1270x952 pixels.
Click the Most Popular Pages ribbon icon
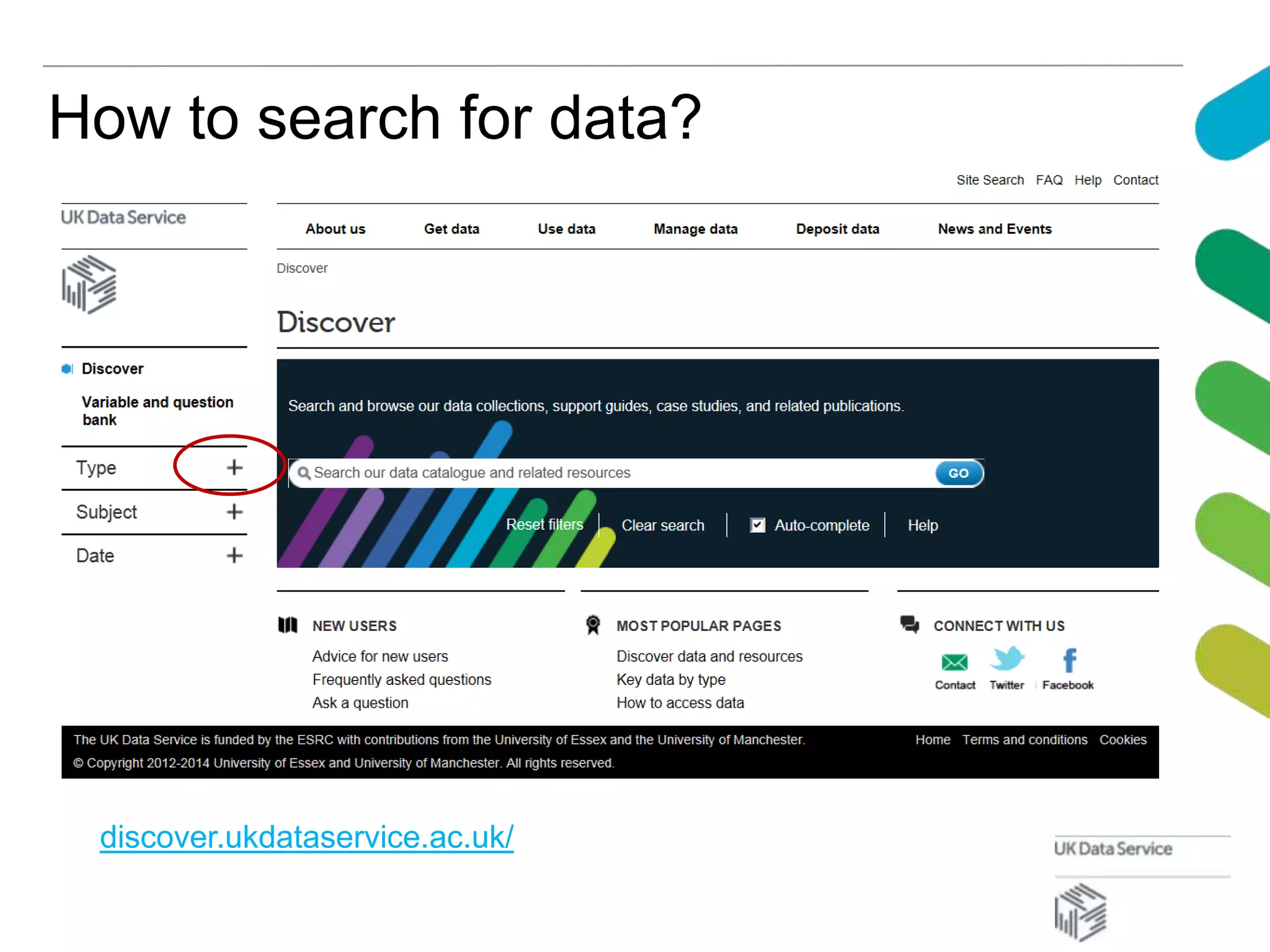593,625
